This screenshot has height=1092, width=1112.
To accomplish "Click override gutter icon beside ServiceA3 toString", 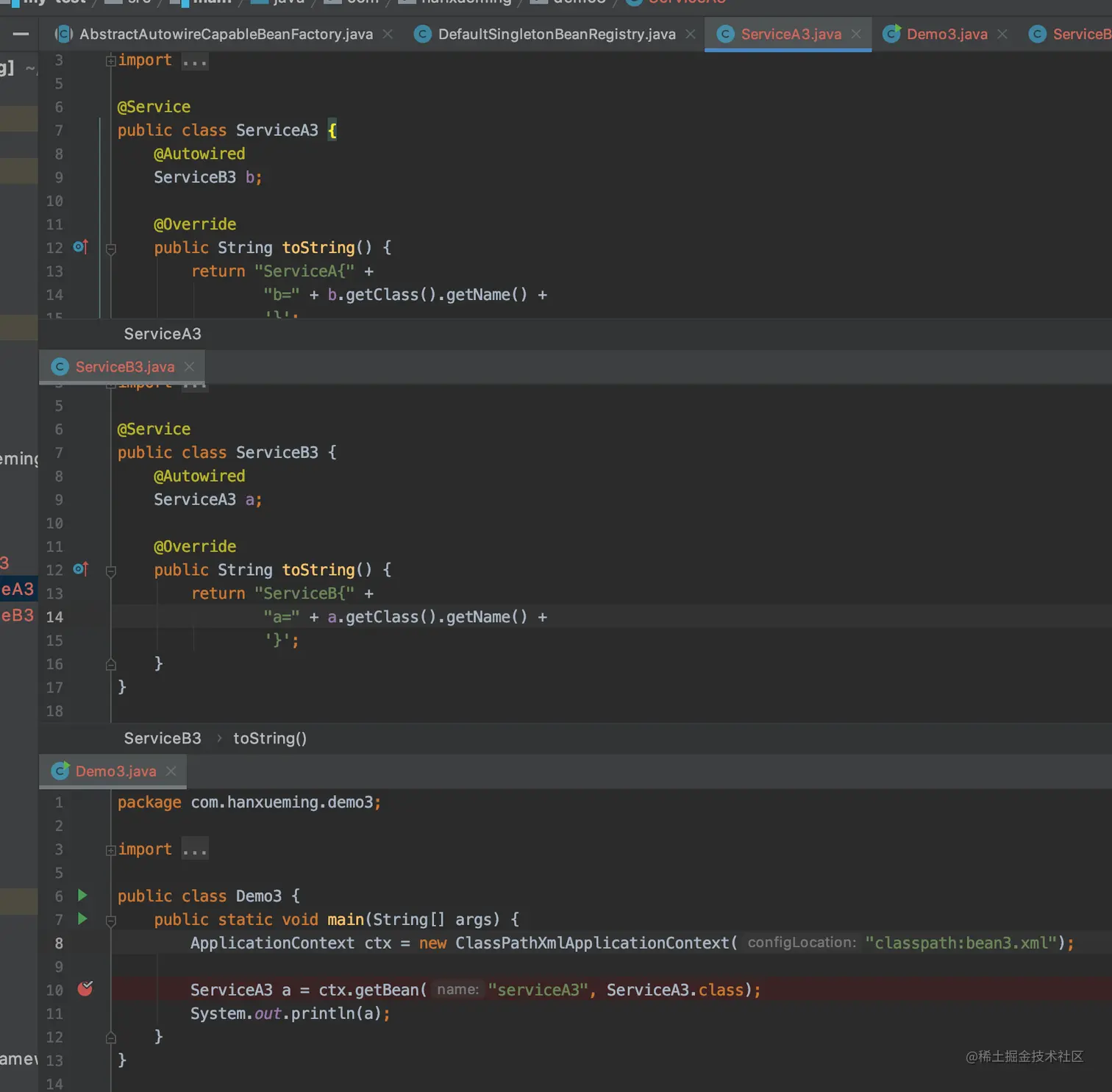I will (x=81, y=247).
